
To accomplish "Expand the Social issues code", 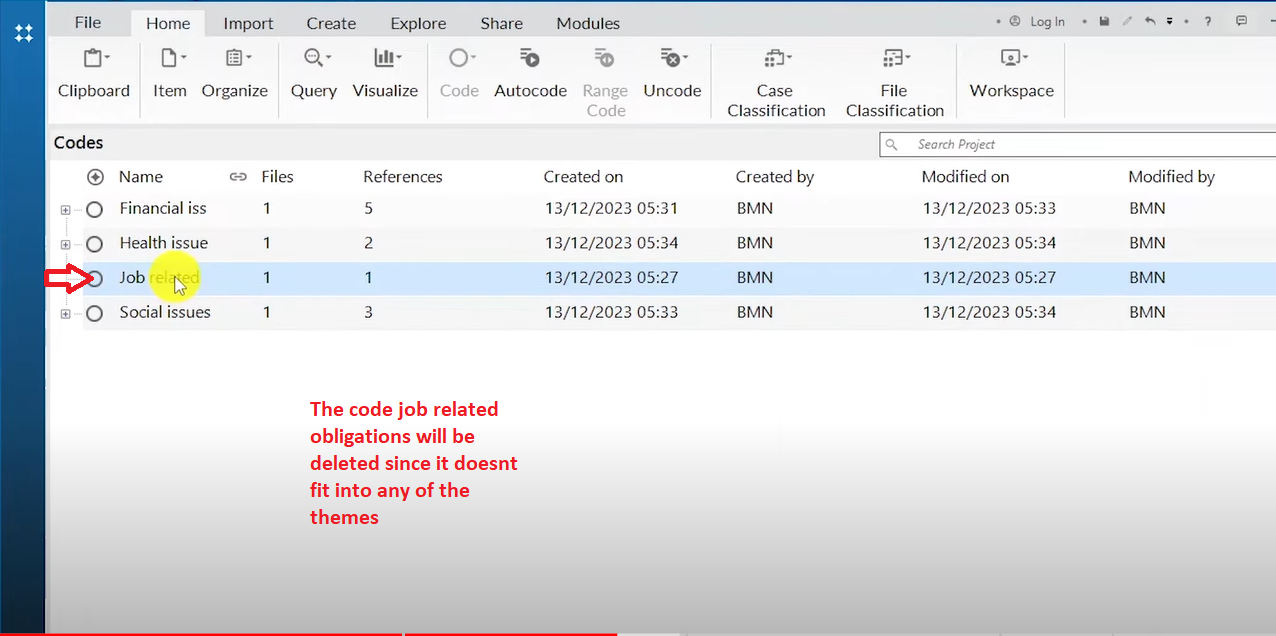I will [65, 314].
